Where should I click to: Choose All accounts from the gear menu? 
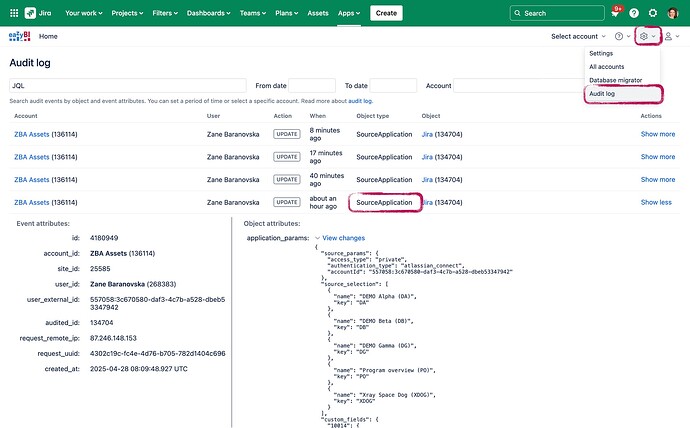pyautogui.click(x=606, y=66)
